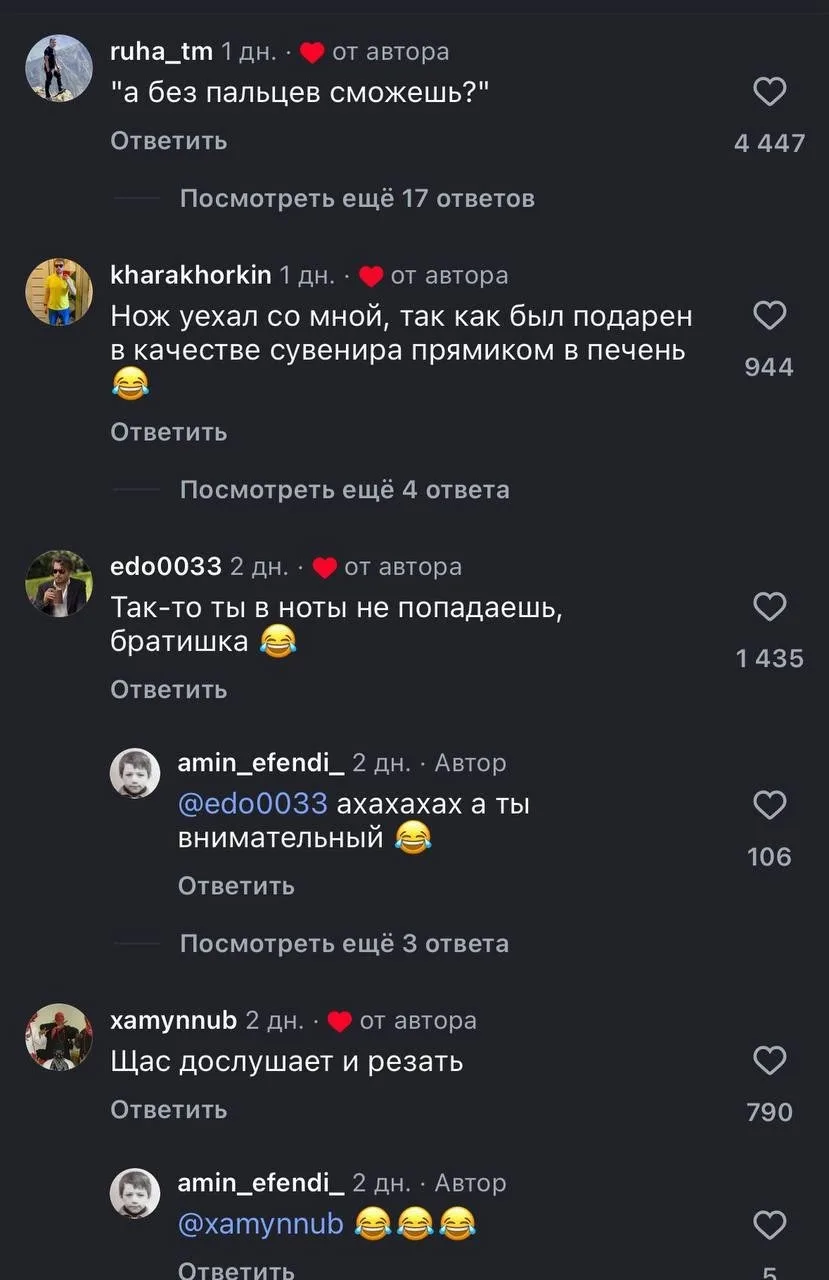The height and width of the screenshot is (1280, 829).
Task: Open amin_efendi_'s avatar in the xamynnub reply
Action: [134, 1194]
